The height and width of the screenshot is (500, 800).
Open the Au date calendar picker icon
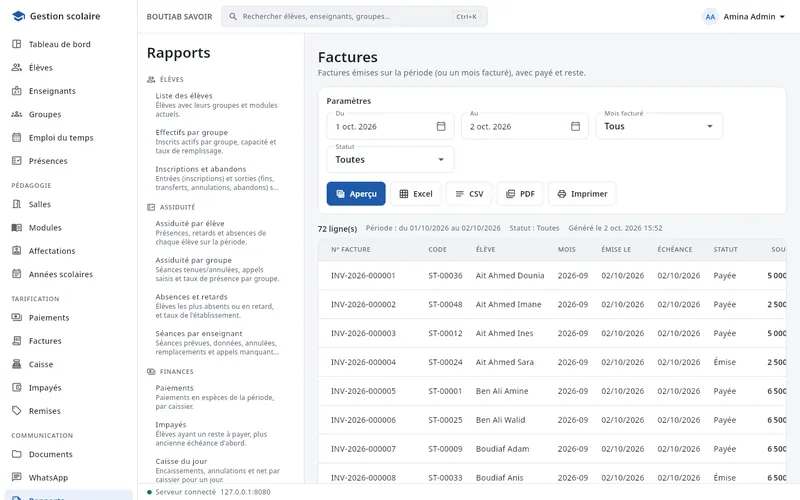click(576, 126)
